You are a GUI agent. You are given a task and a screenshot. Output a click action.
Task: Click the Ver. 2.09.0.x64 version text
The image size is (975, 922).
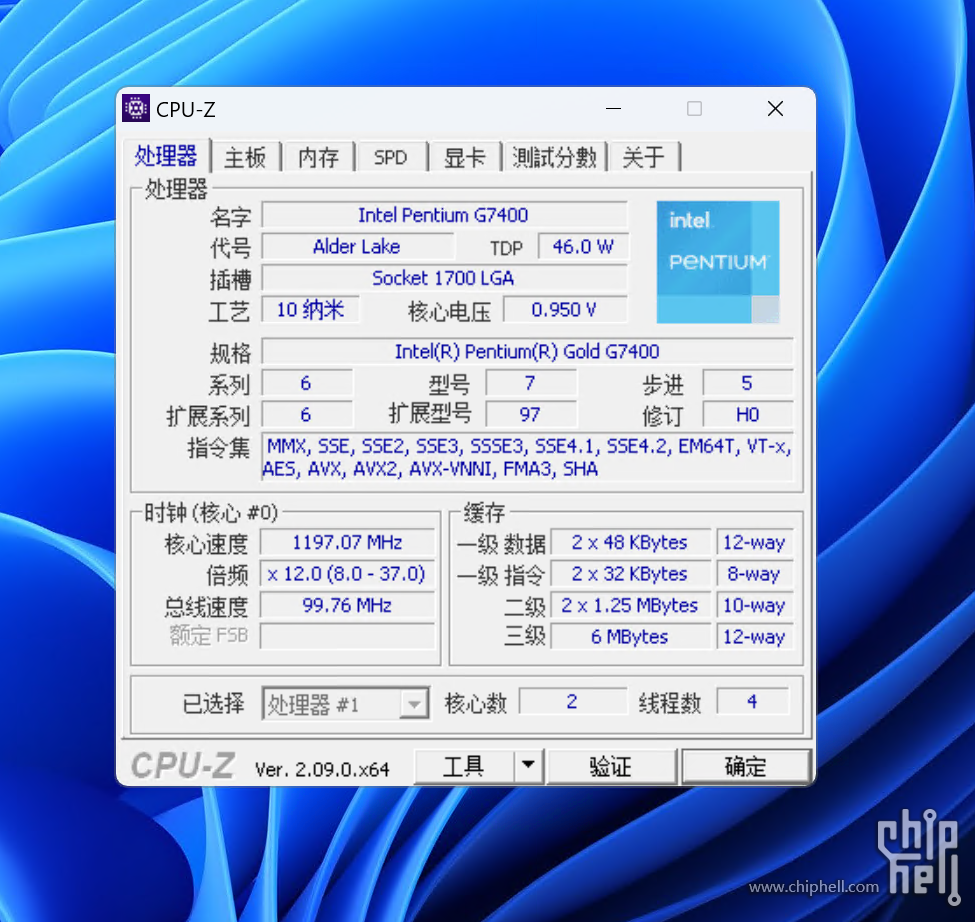point(322,770)
